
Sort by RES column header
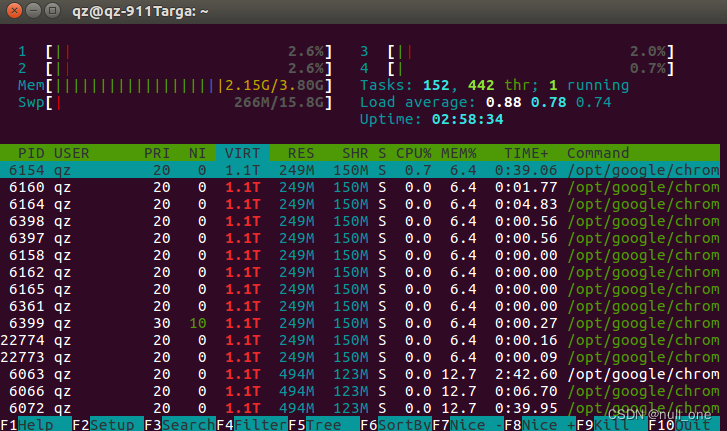[301, 153]
